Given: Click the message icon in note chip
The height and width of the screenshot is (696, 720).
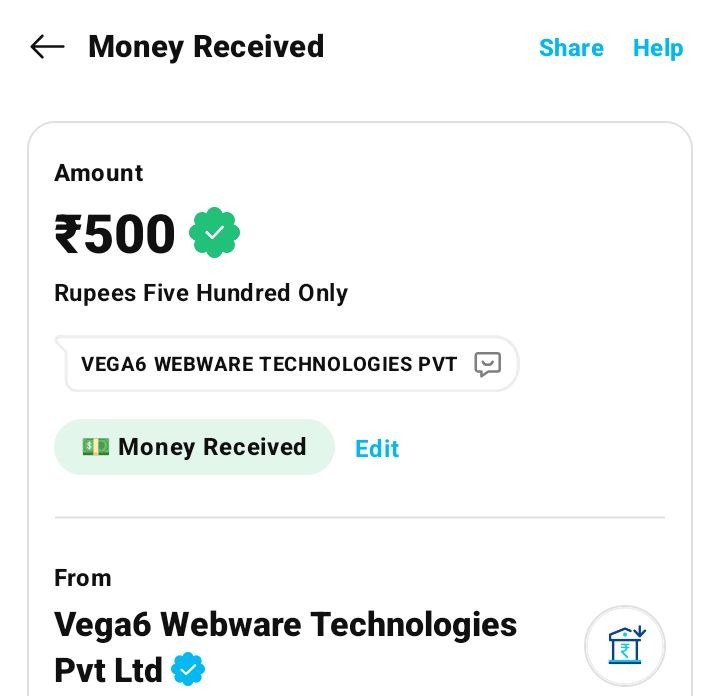Looking at the screenshot, I should [x=487, y=364].
